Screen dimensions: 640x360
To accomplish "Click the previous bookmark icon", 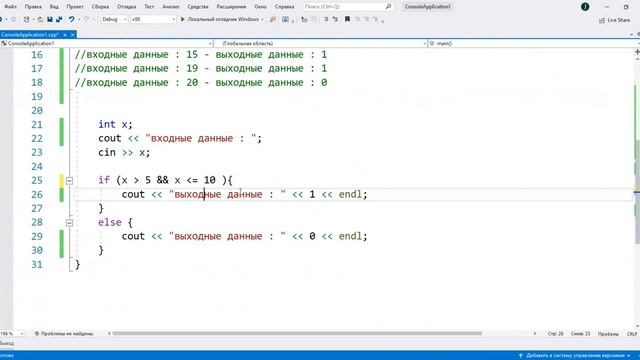I will tap(357, 19).
